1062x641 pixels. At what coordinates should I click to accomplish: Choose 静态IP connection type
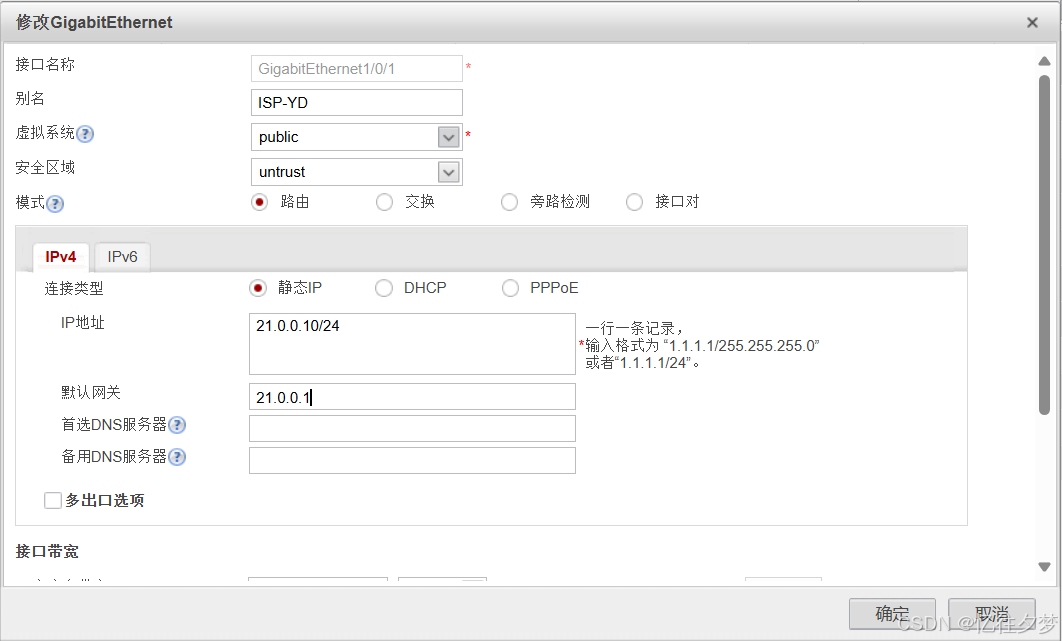tap(258, 288)
